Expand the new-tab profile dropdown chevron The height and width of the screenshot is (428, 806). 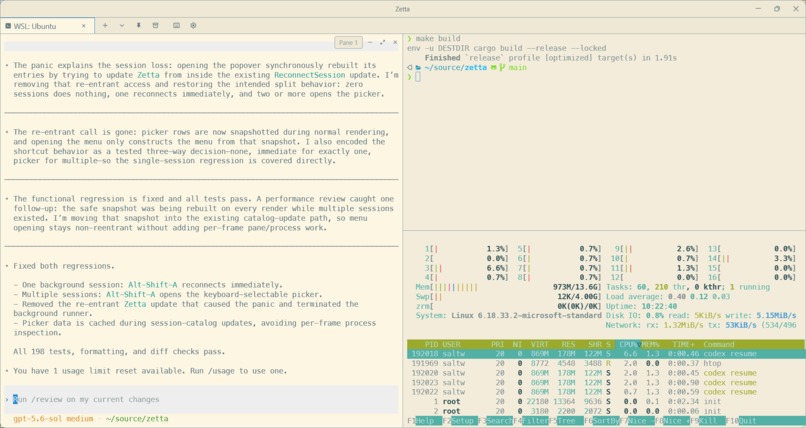pyautogui.click(x=122, y=25)
